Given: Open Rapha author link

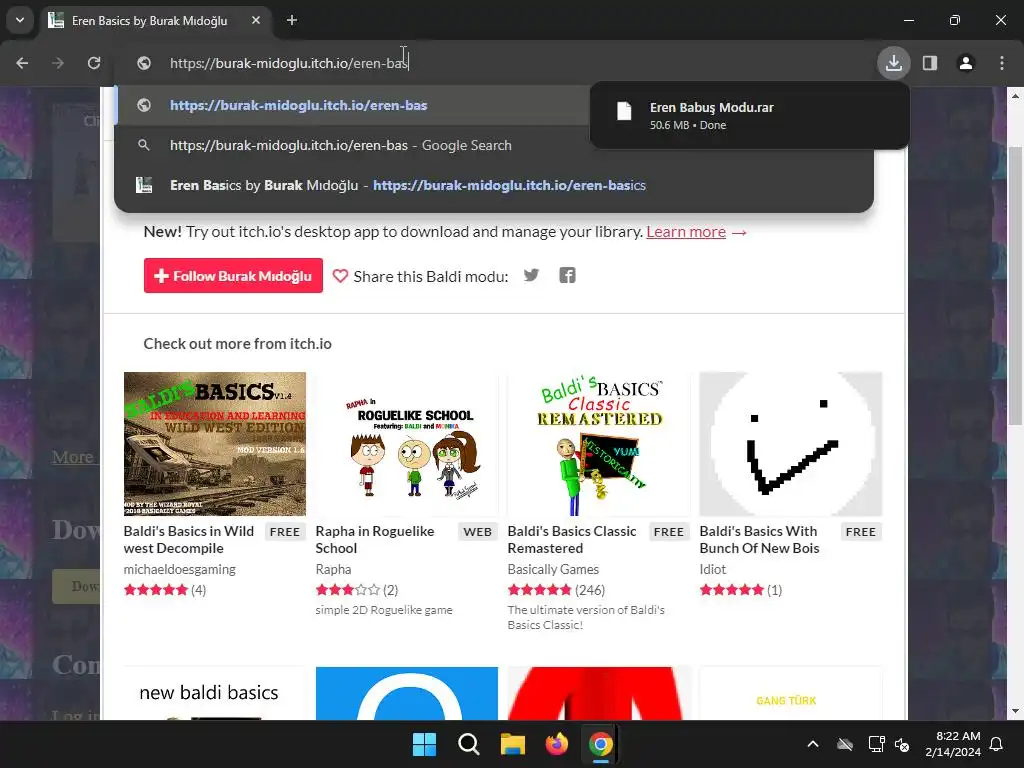Looking at the screenshot, I should click(x=333, y=569).
